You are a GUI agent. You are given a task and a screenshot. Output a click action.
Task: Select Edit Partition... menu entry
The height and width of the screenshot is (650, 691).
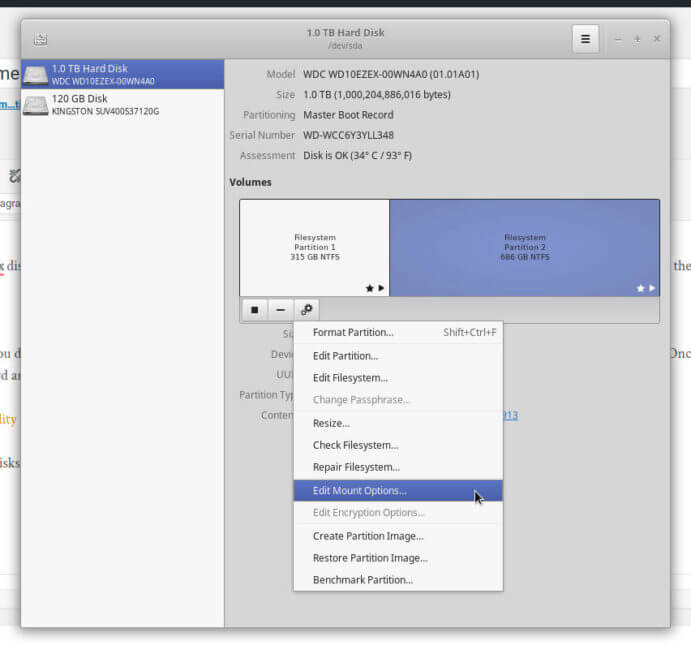345,356
